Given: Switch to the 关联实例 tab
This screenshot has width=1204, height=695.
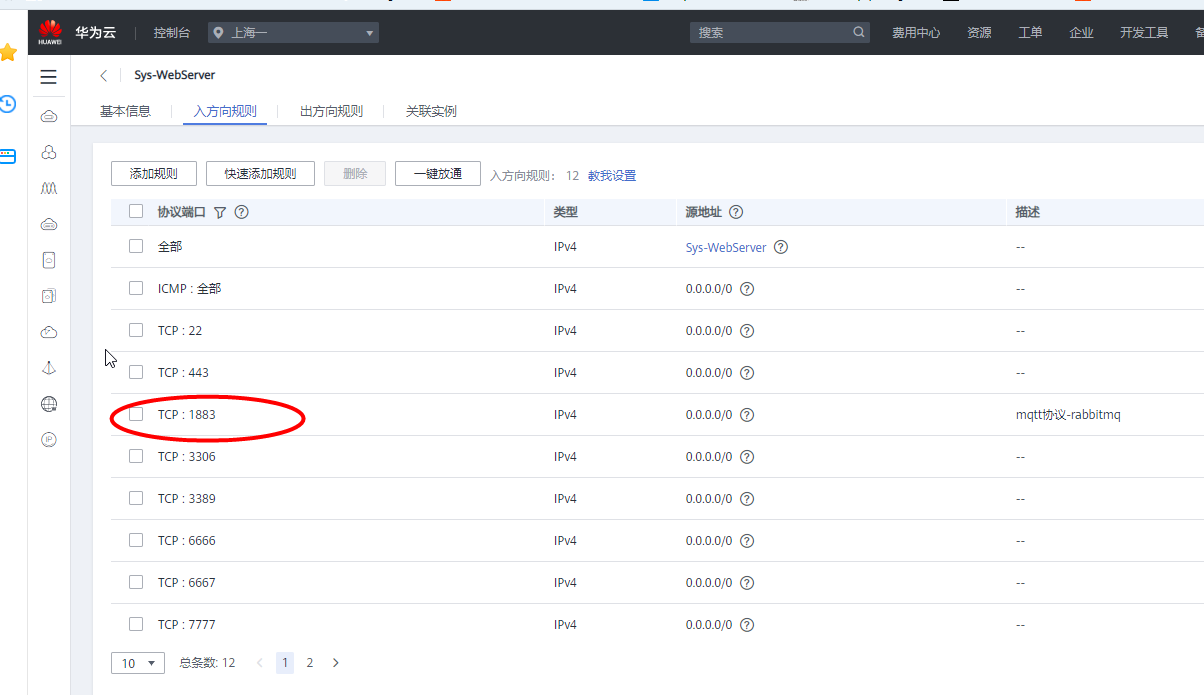Looking at the screenshot, I should (x=431, y=111).
